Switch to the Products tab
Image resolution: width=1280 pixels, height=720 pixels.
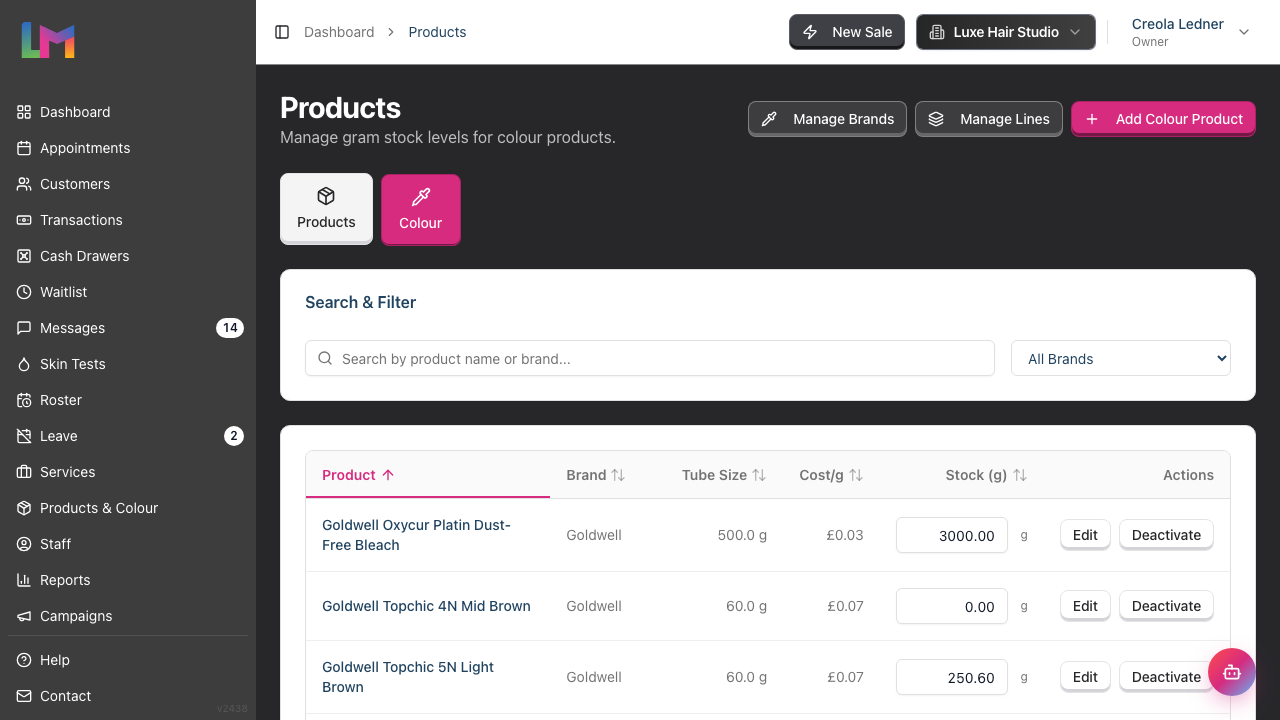[326, 208]
